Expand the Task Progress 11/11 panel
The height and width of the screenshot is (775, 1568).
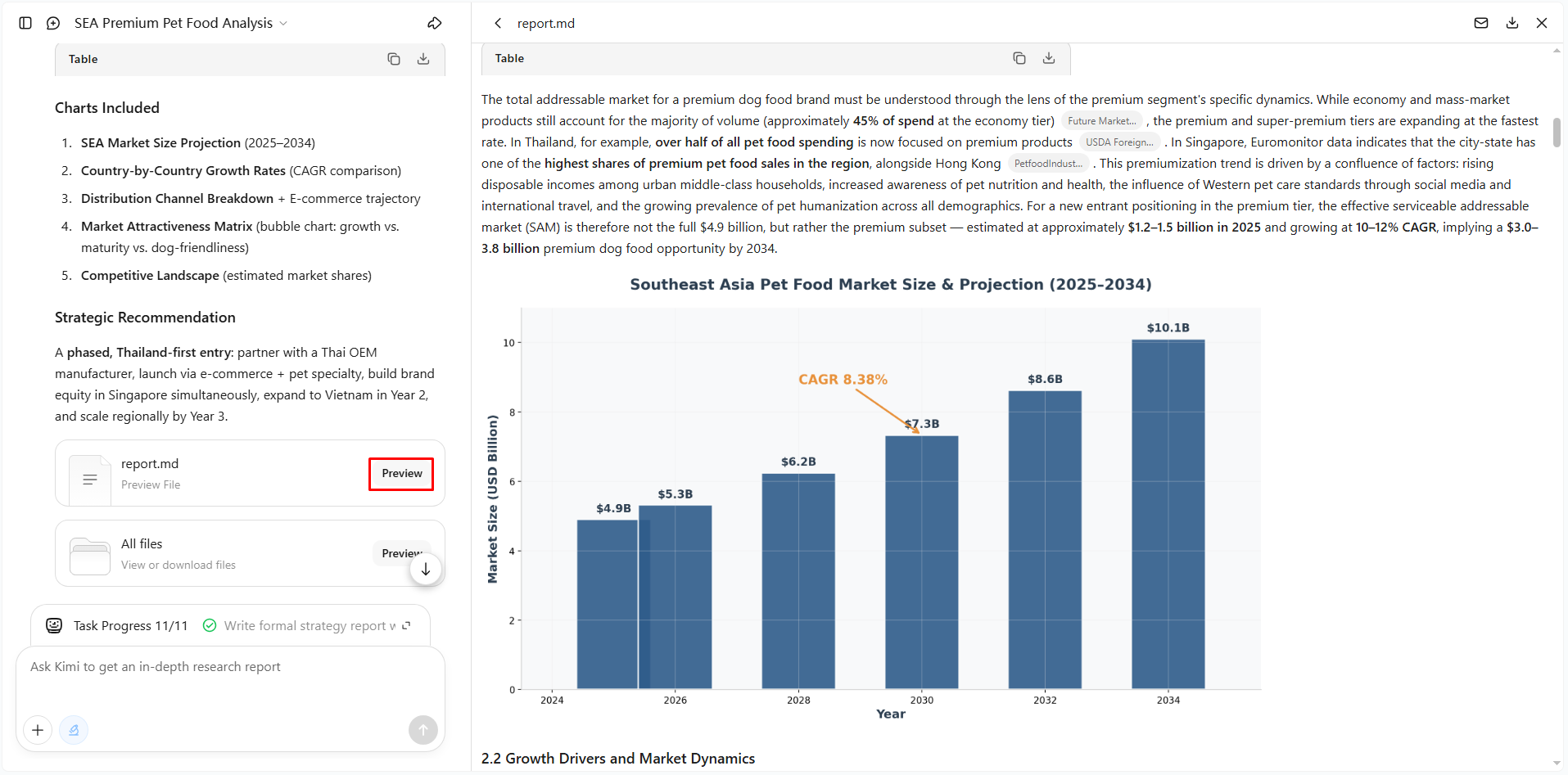[x=406, y=625]
